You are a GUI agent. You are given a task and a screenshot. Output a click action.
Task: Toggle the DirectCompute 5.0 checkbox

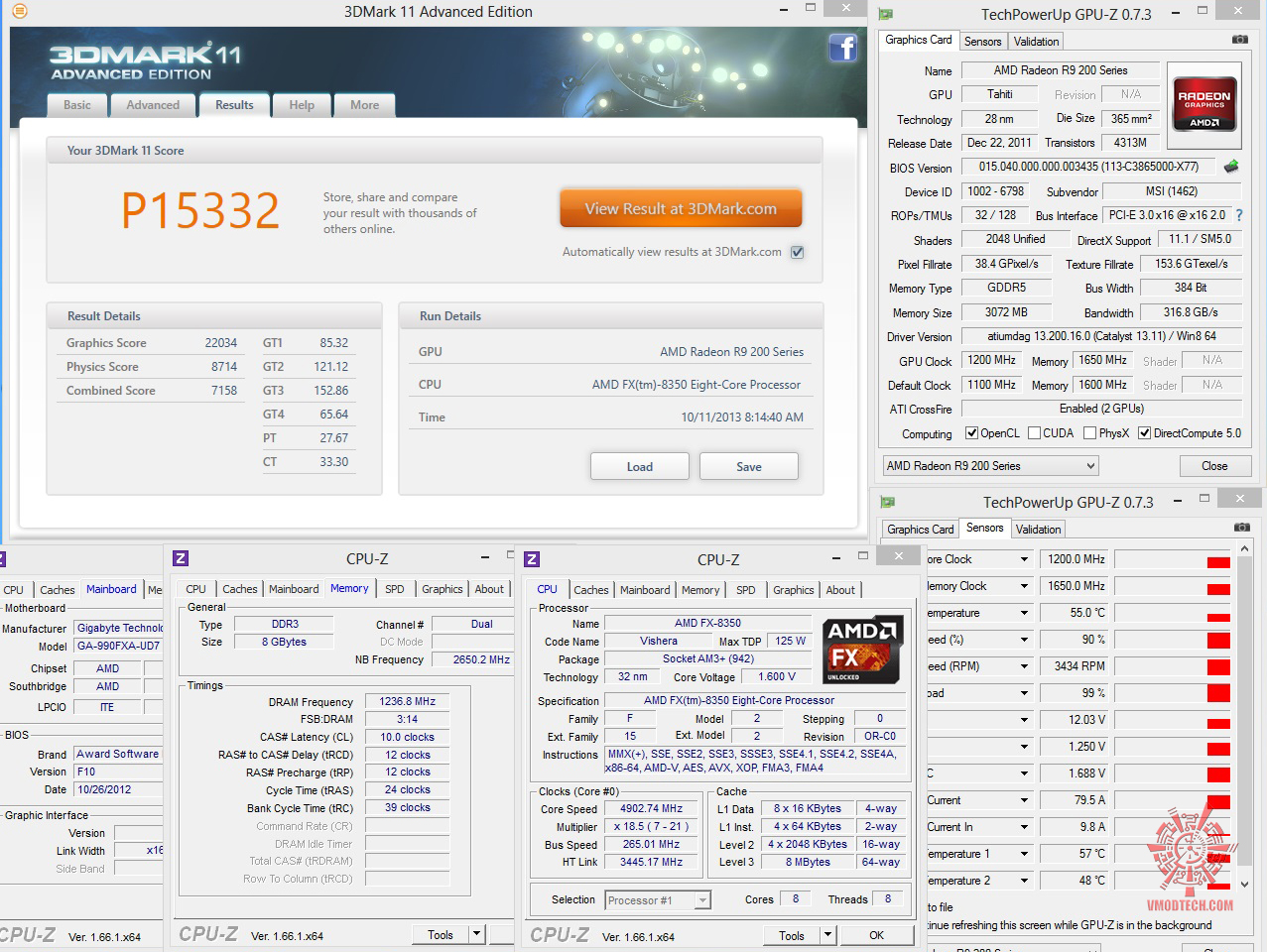pos(1144,433)
